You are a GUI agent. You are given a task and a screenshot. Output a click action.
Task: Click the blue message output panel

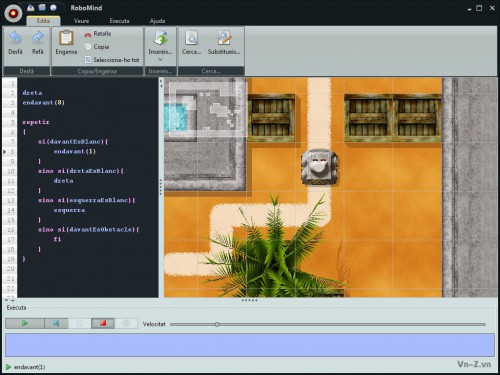coord(250,345)
